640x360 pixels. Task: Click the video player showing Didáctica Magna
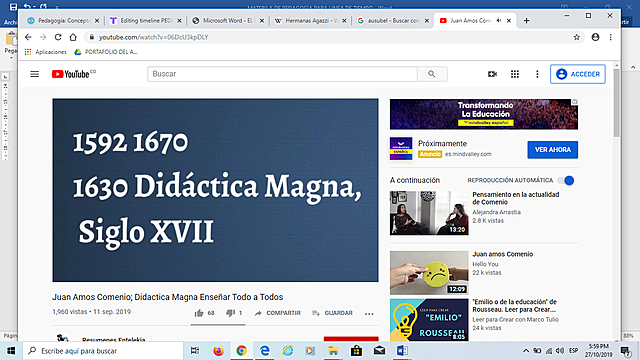215,190
